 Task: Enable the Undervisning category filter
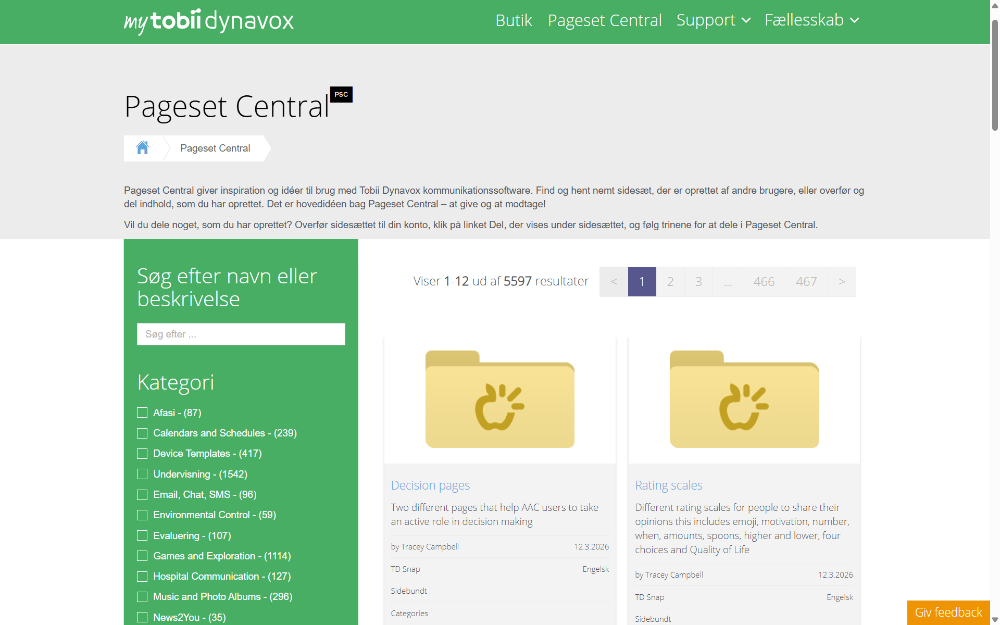point(142,474)
